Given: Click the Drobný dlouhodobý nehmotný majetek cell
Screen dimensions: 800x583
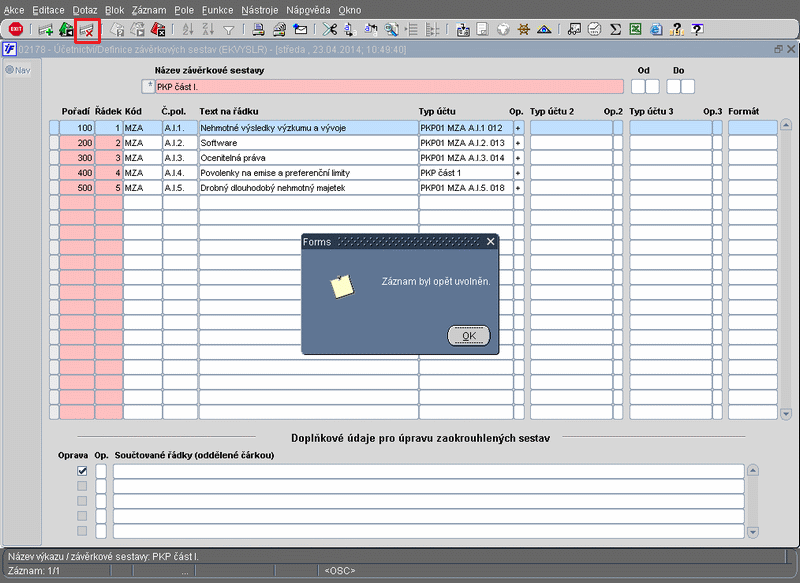Looking at the screenshot, I should (308, 188).
